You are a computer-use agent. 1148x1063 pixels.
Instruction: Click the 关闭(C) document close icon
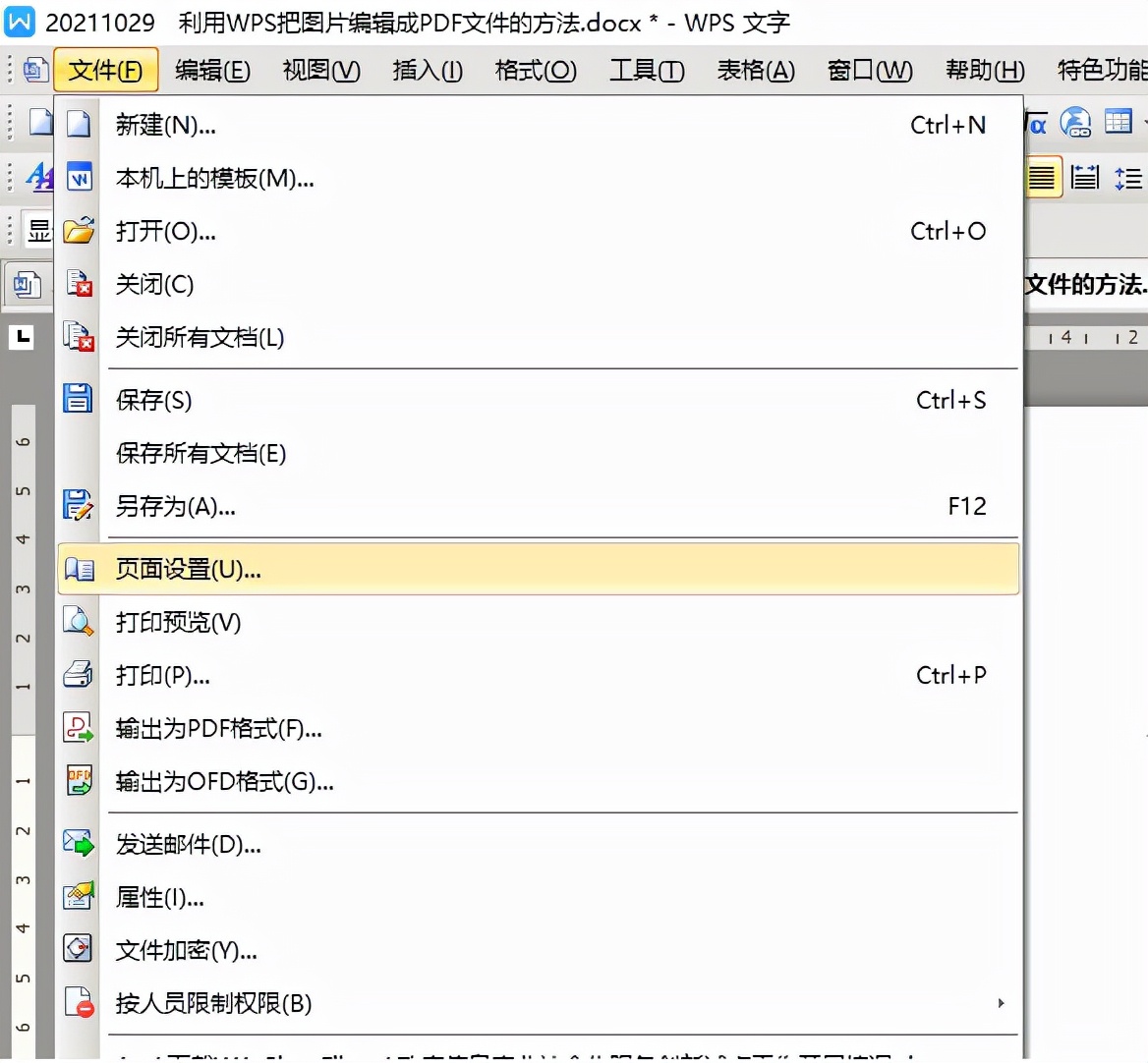coord(79,284)
